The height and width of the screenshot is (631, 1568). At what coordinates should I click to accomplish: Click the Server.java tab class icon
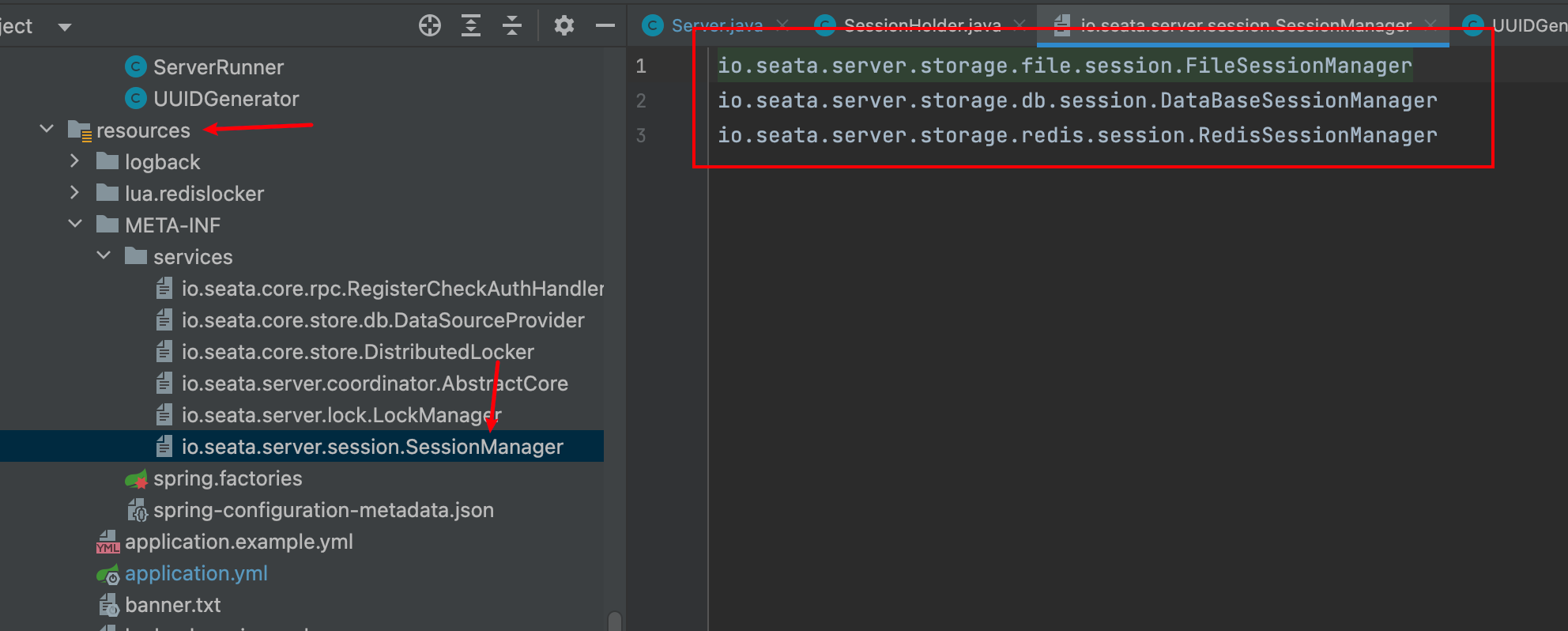point(652,26)
